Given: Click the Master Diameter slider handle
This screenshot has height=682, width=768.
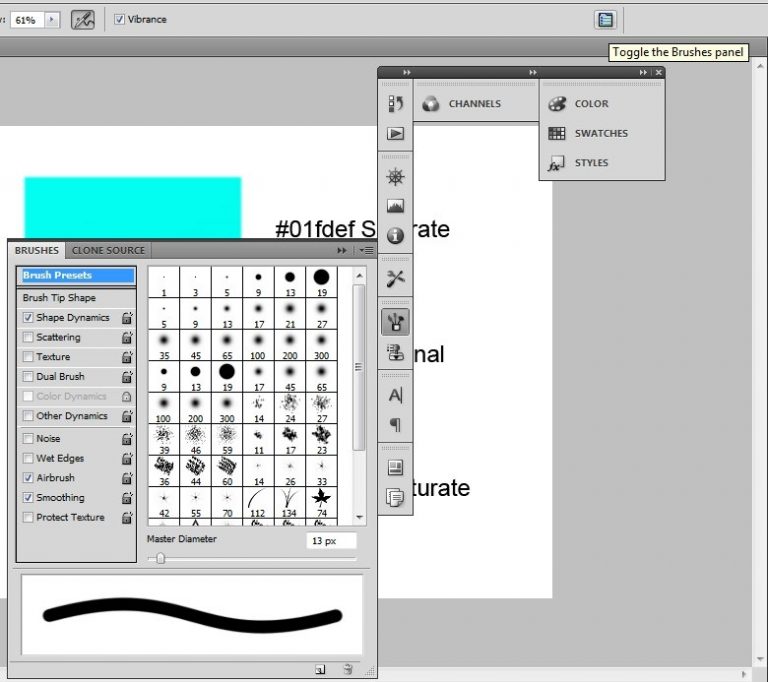Looking at the screenshot, I should click(x=160, y=558).
